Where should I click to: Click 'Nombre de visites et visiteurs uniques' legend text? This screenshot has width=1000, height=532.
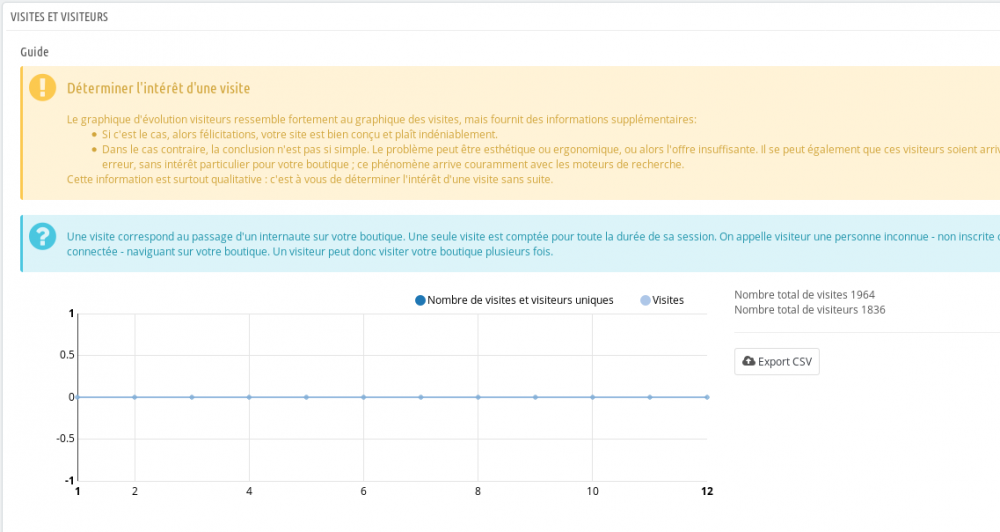520,300
